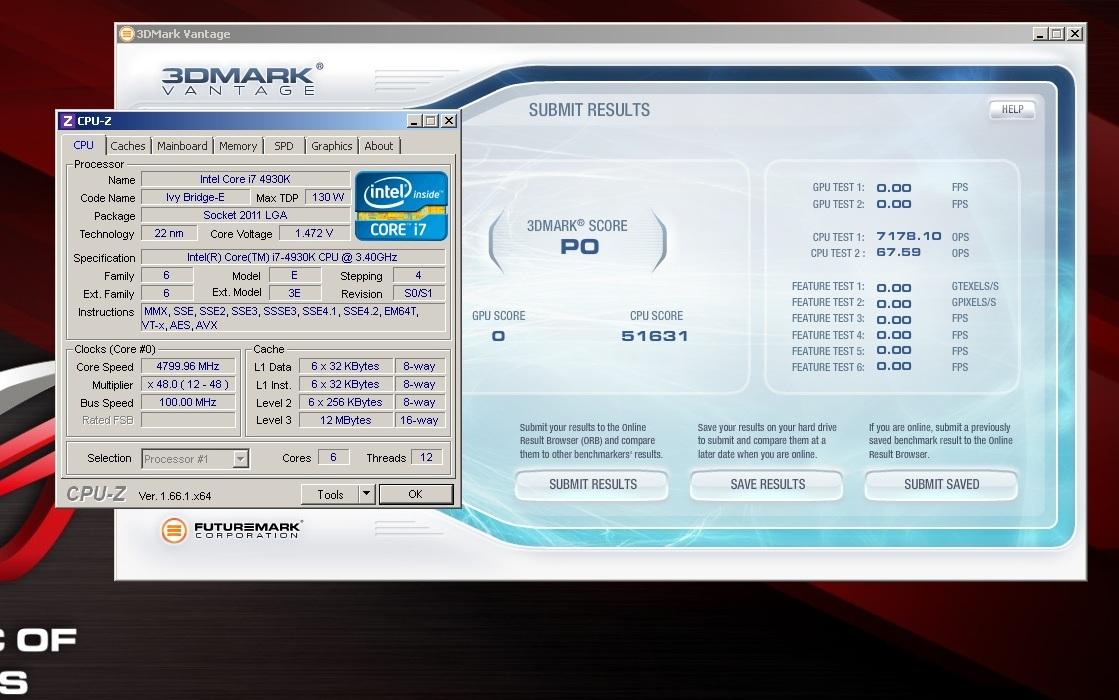The width and height of the screenshot is (1119, 700).
Task: Open the Memory tab in CPU-Z
Action: click(238, 146)
